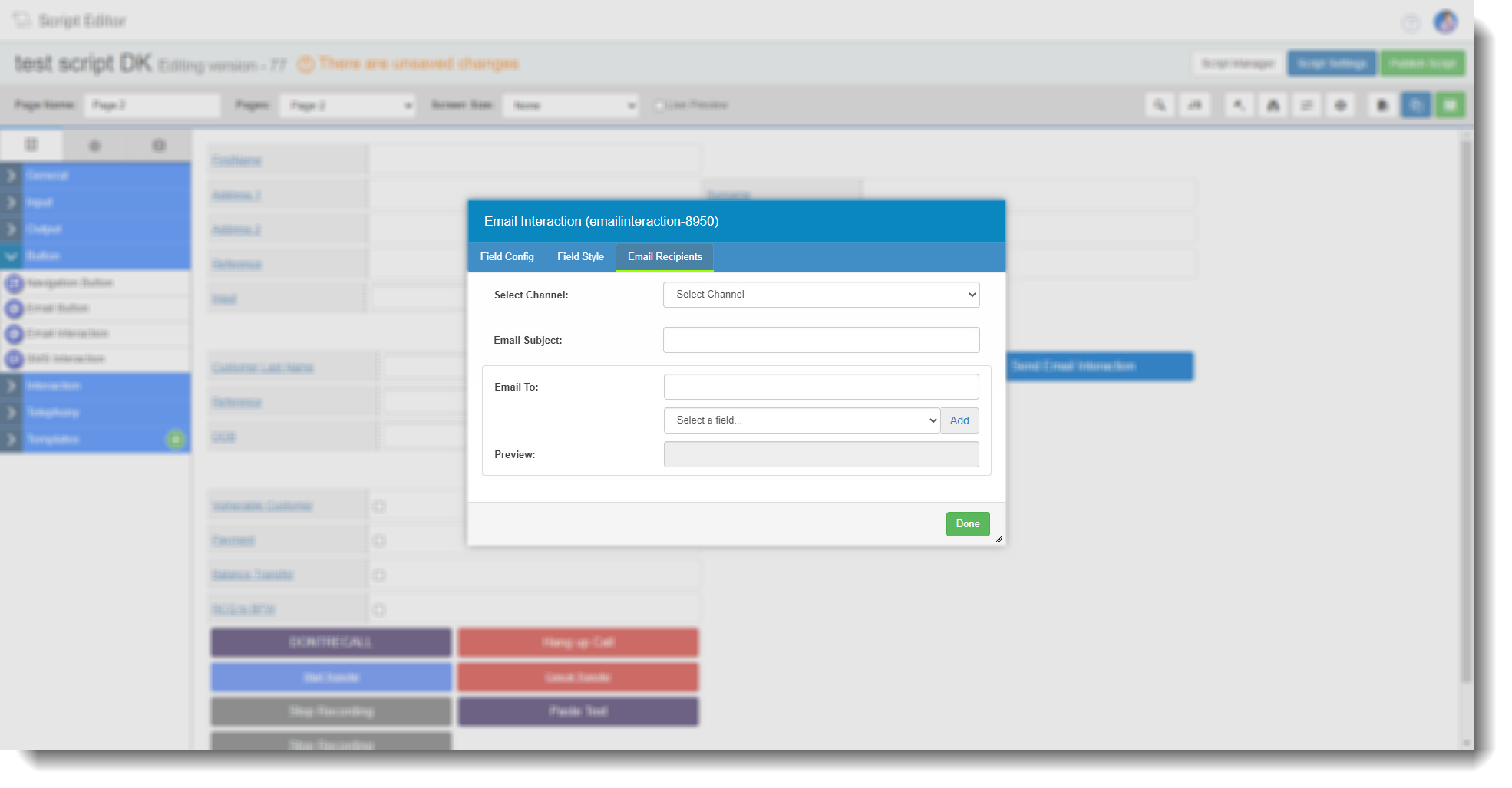Image resolution: width=1512 pixels, height=788 pixels.
Task: Select the Email Recipients tab
Action: tap(665, 257)
